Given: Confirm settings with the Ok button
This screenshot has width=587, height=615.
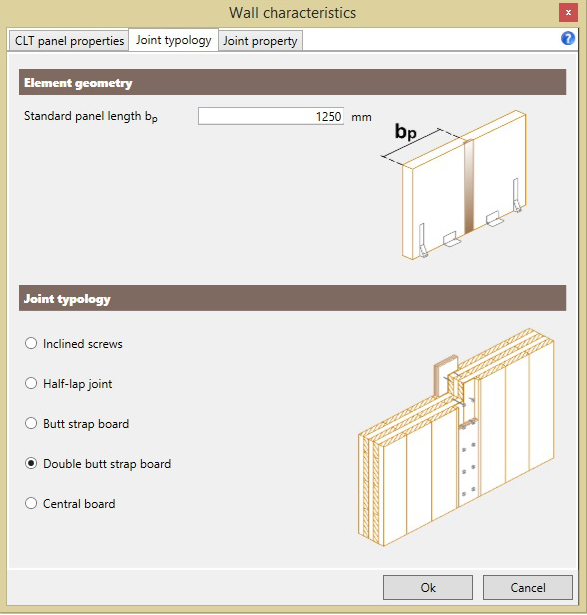Looking at the screenshot, I should 428,588.
